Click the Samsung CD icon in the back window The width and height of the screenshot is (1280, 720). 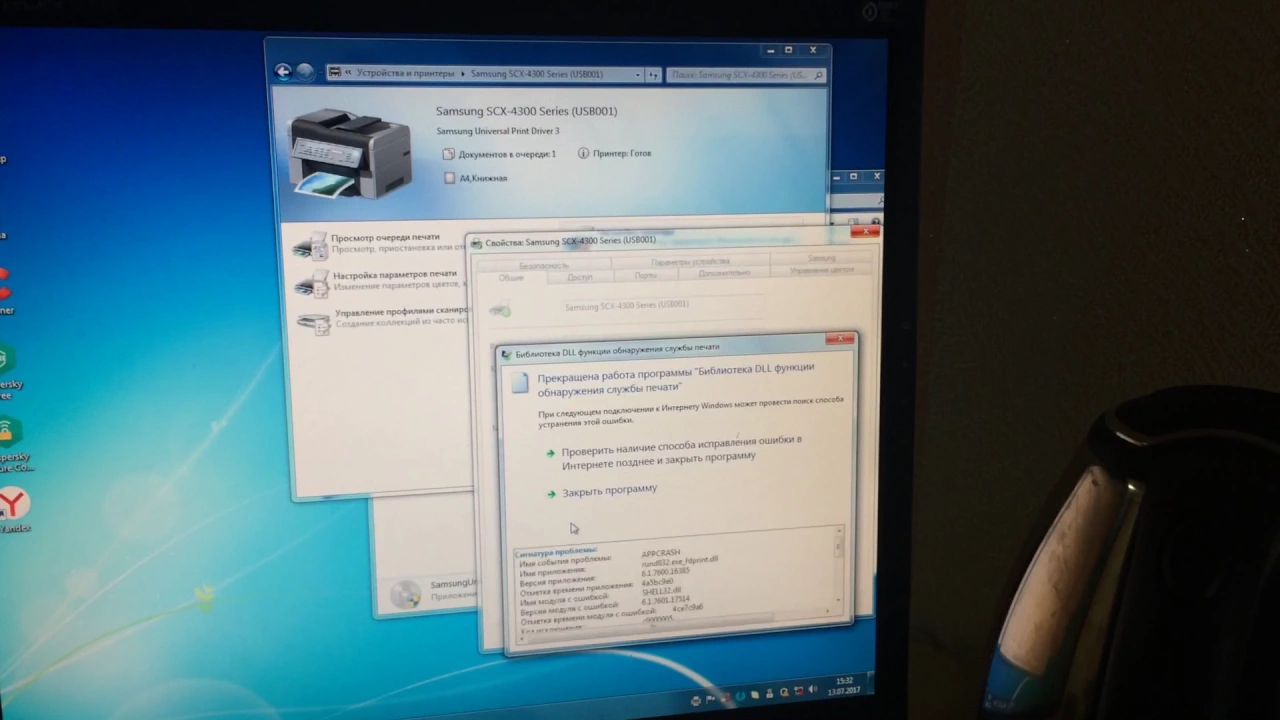click(405, 594)
